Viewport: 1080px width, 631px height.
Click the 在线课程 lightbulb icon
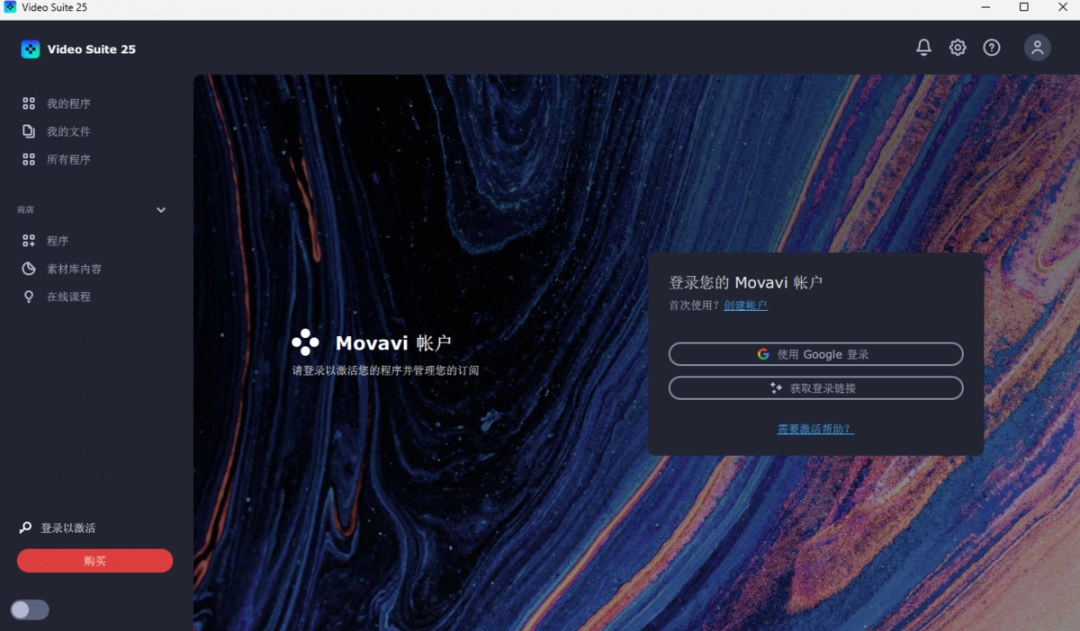click(x=28, y=296)
